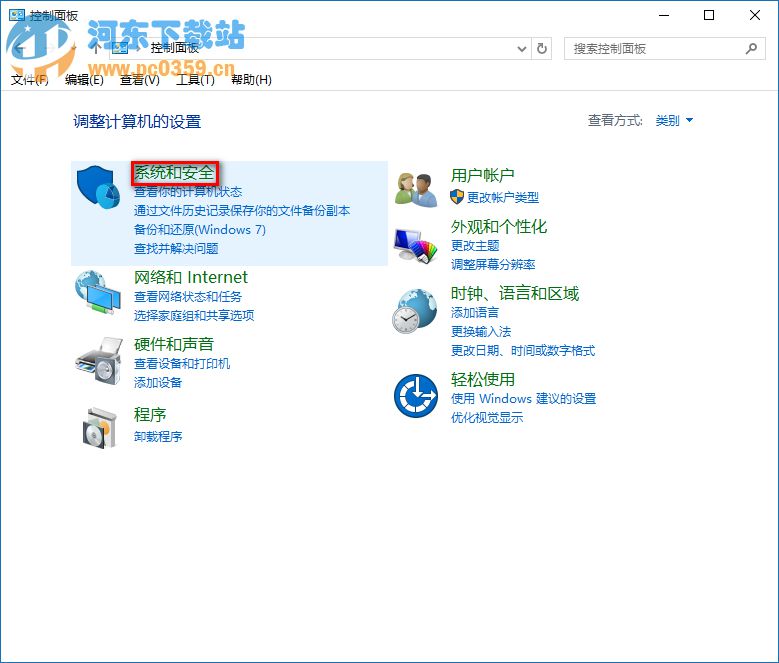
Task: Open the System and Security shield icon
Action: (x=98, y=188)
